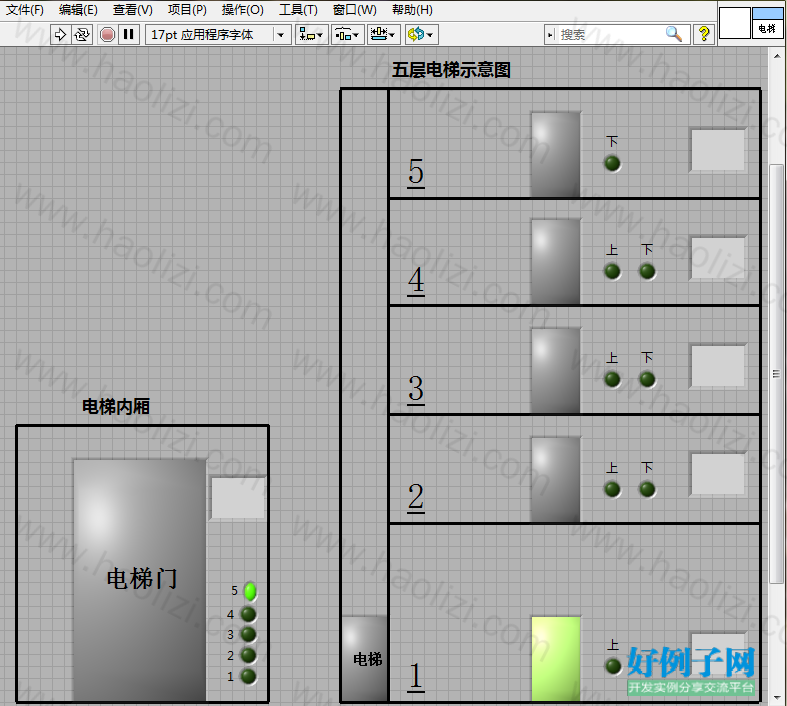Focus the search input field

(612, 35)
